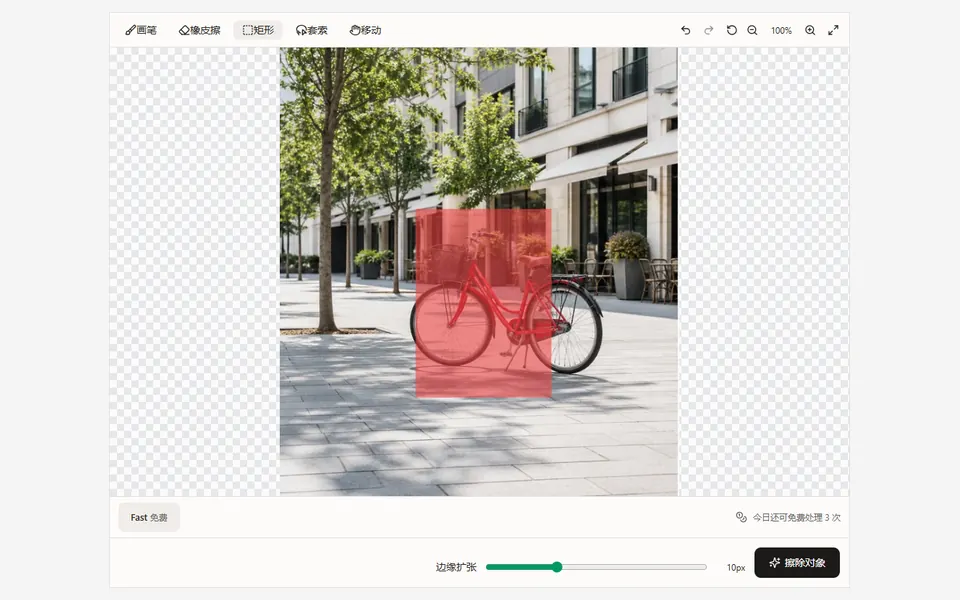Enter fullscreen view with the expand icon

(833, 30)
